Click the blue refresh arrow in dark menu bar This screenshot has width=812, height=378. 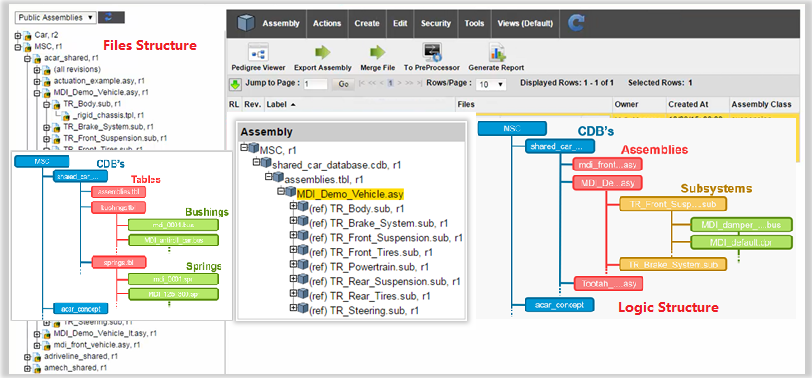click(x=576, y=23)
